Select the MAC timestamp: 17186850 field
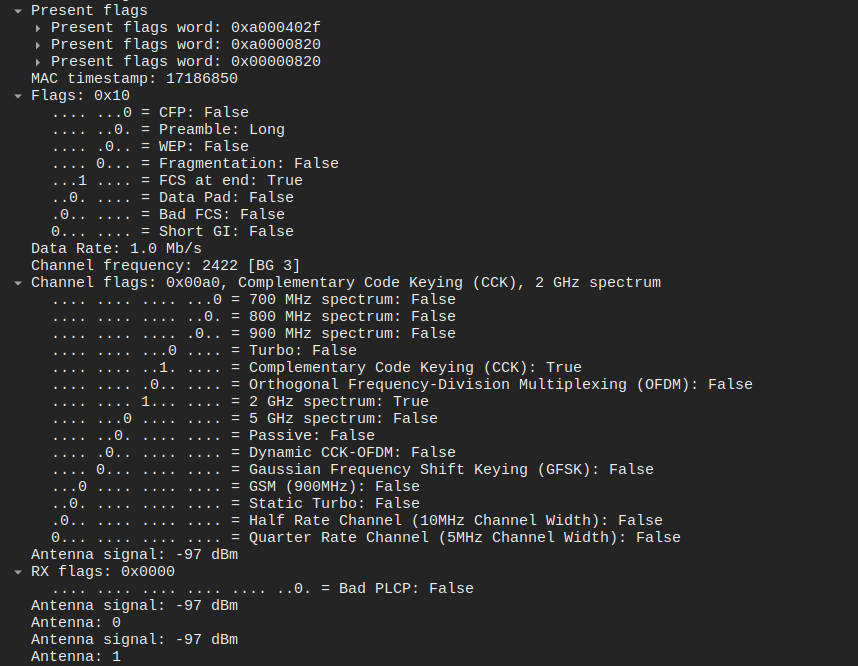This screenshot has width=858, height=666. tap(134, 79)
